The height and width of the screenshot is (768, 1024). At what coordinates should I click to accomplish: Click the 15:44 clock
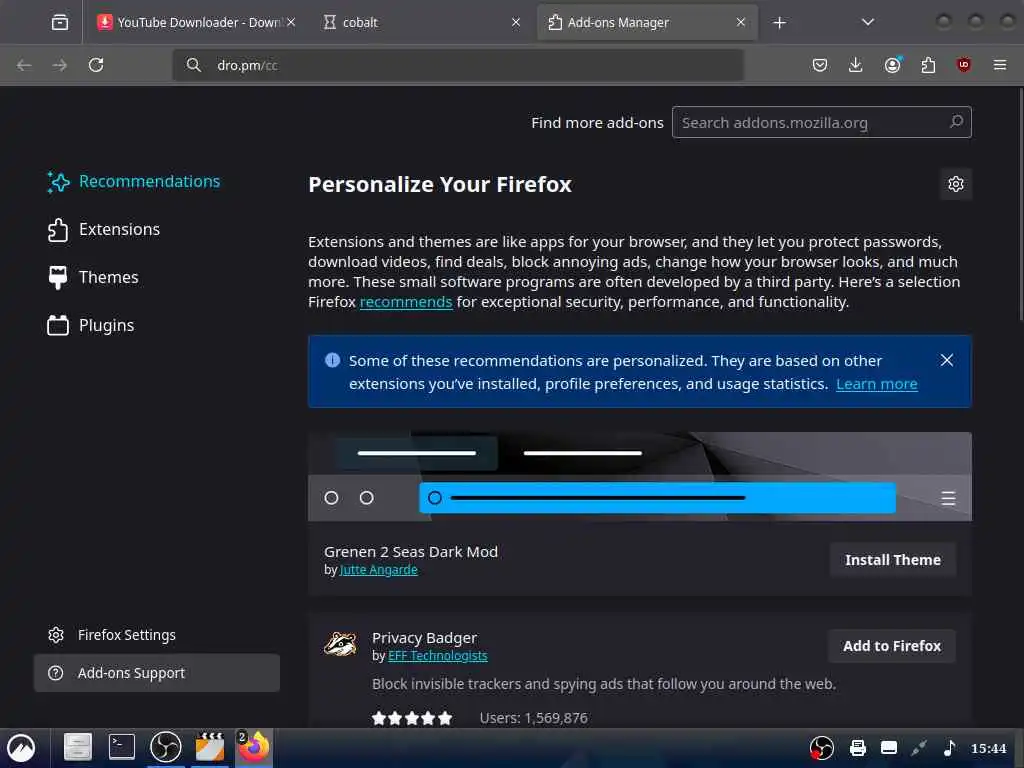pos(988,748)
